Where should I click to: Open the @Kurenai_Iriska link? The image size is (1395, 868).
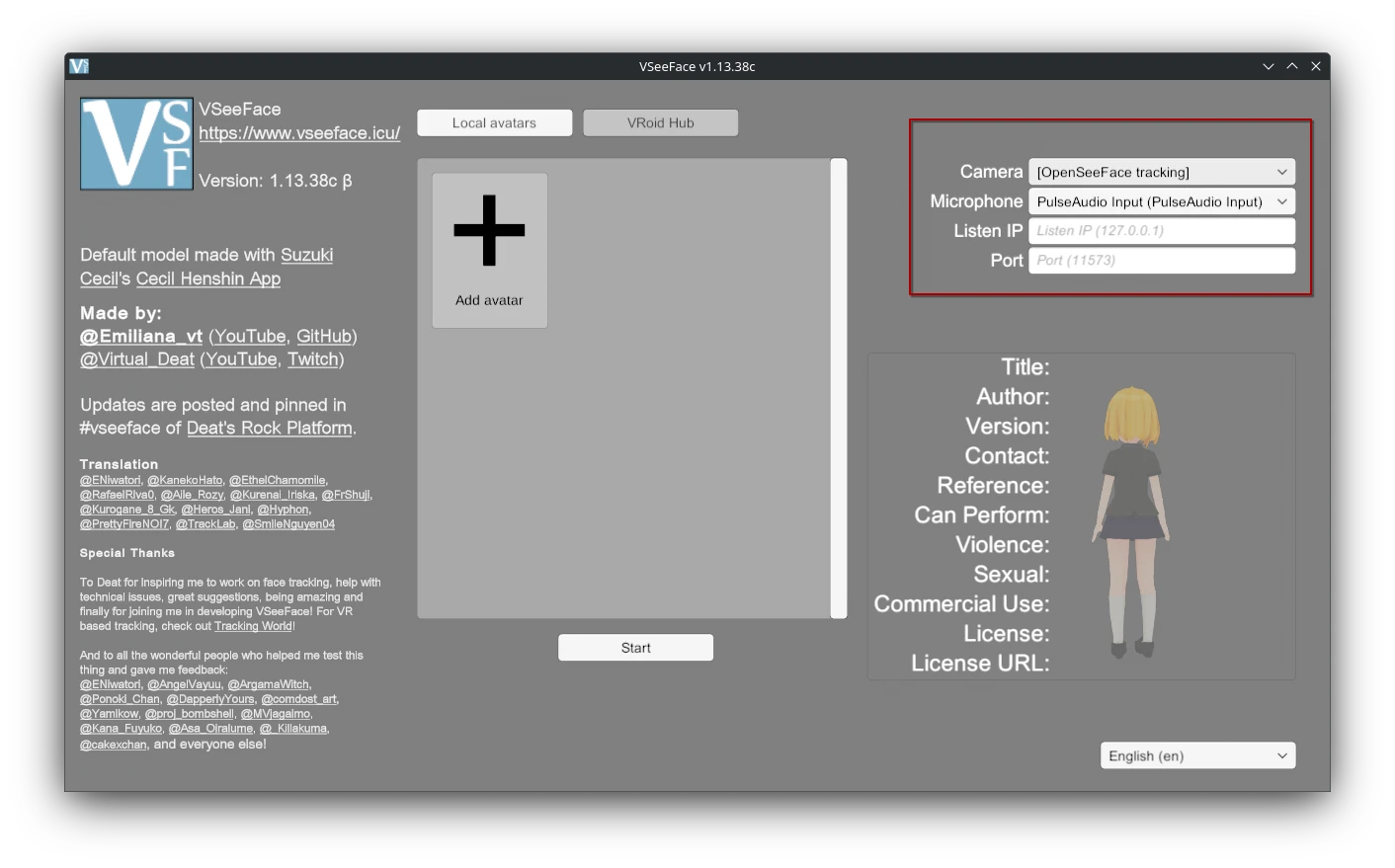pyautogui.click(x=273, y=495)
